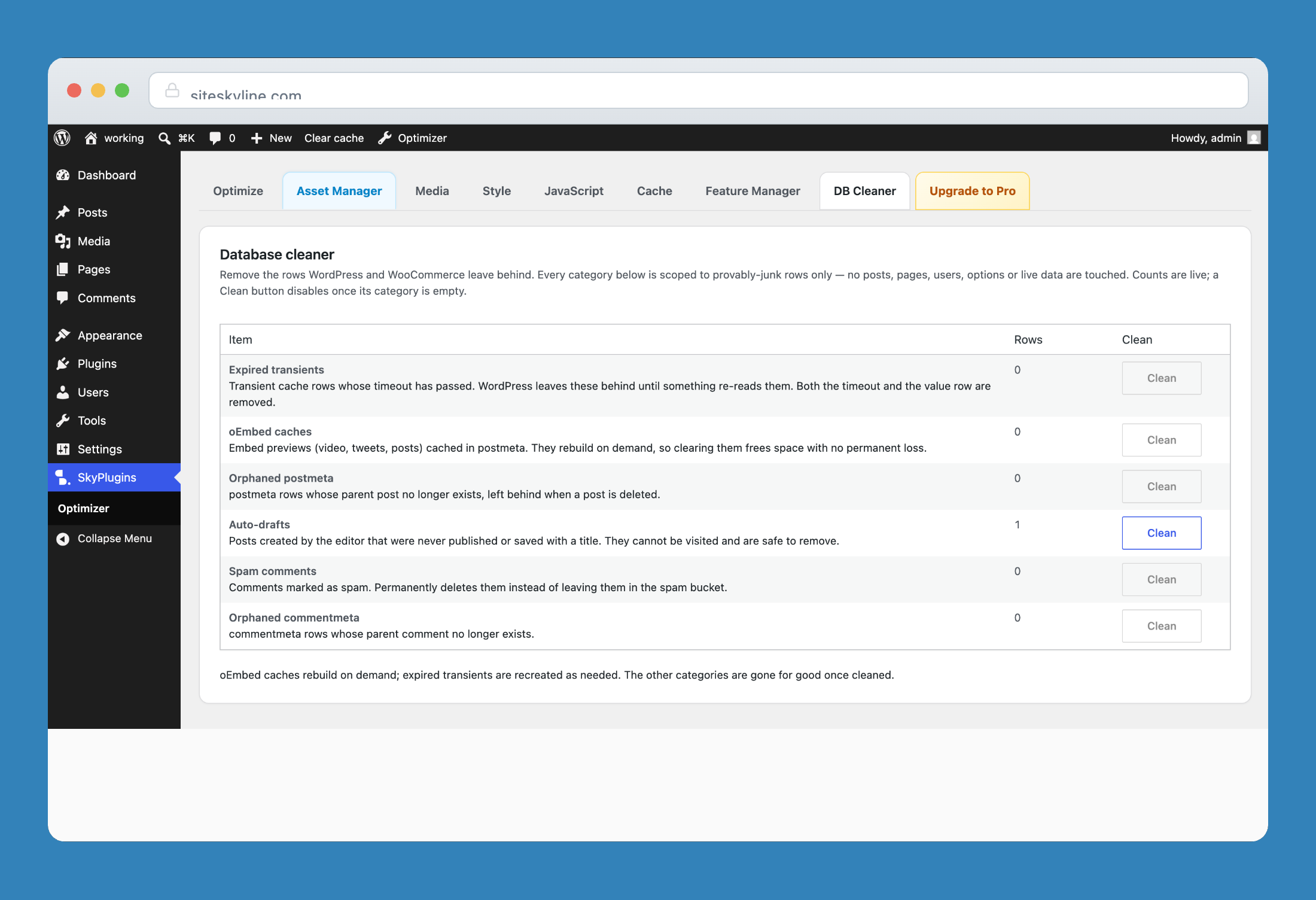The width and height of the screenshot is (1316, 900).
Task: Click Howdy, admin account text
Action: point(1206,138)
